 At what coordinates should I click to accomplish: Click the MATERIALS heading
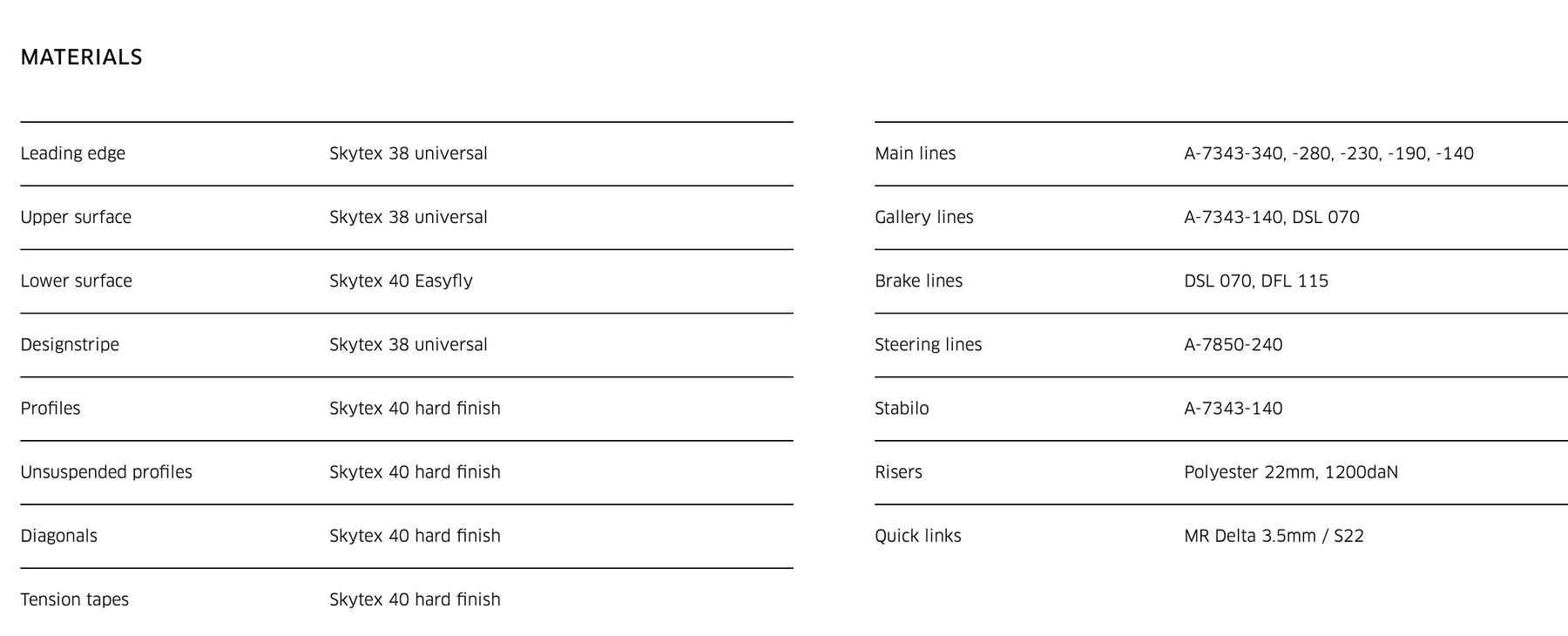(x=81, y=58)
